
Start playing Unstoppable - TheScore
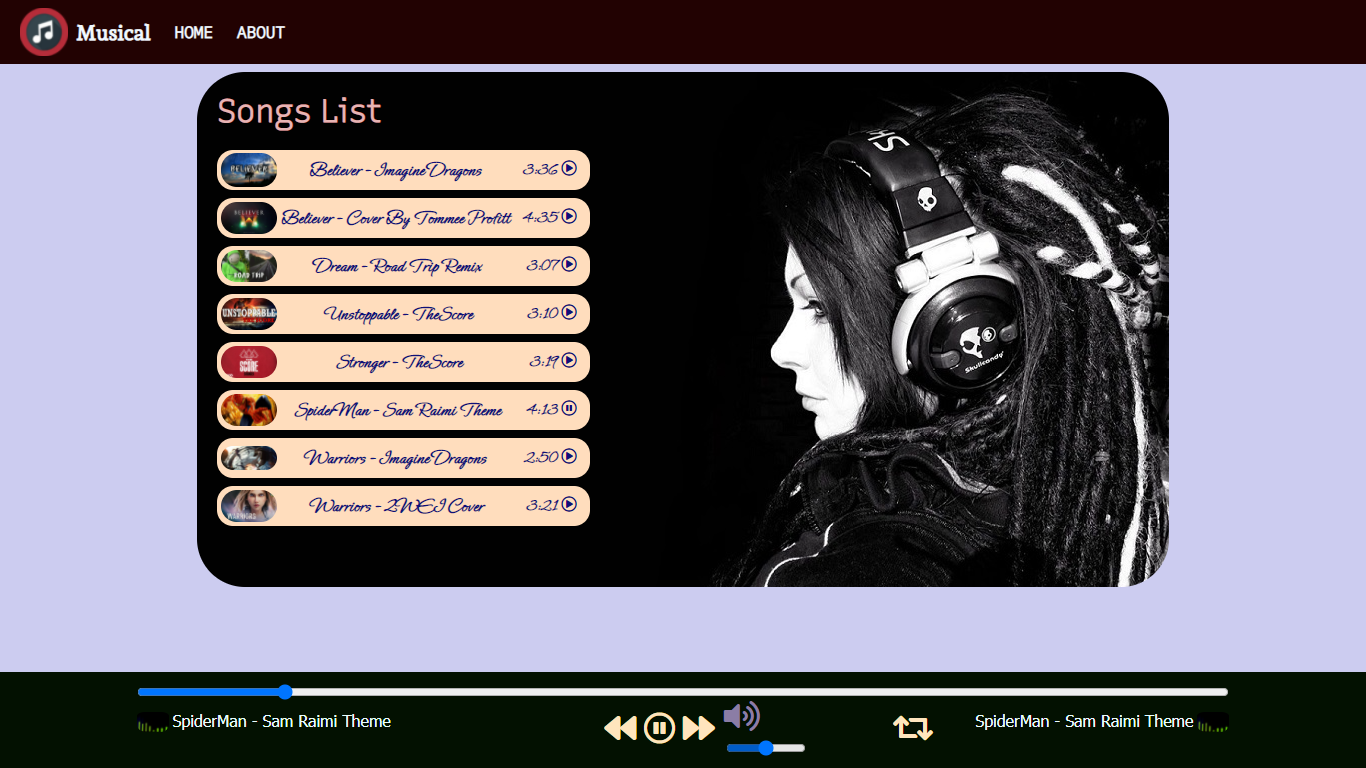[568, 313]
